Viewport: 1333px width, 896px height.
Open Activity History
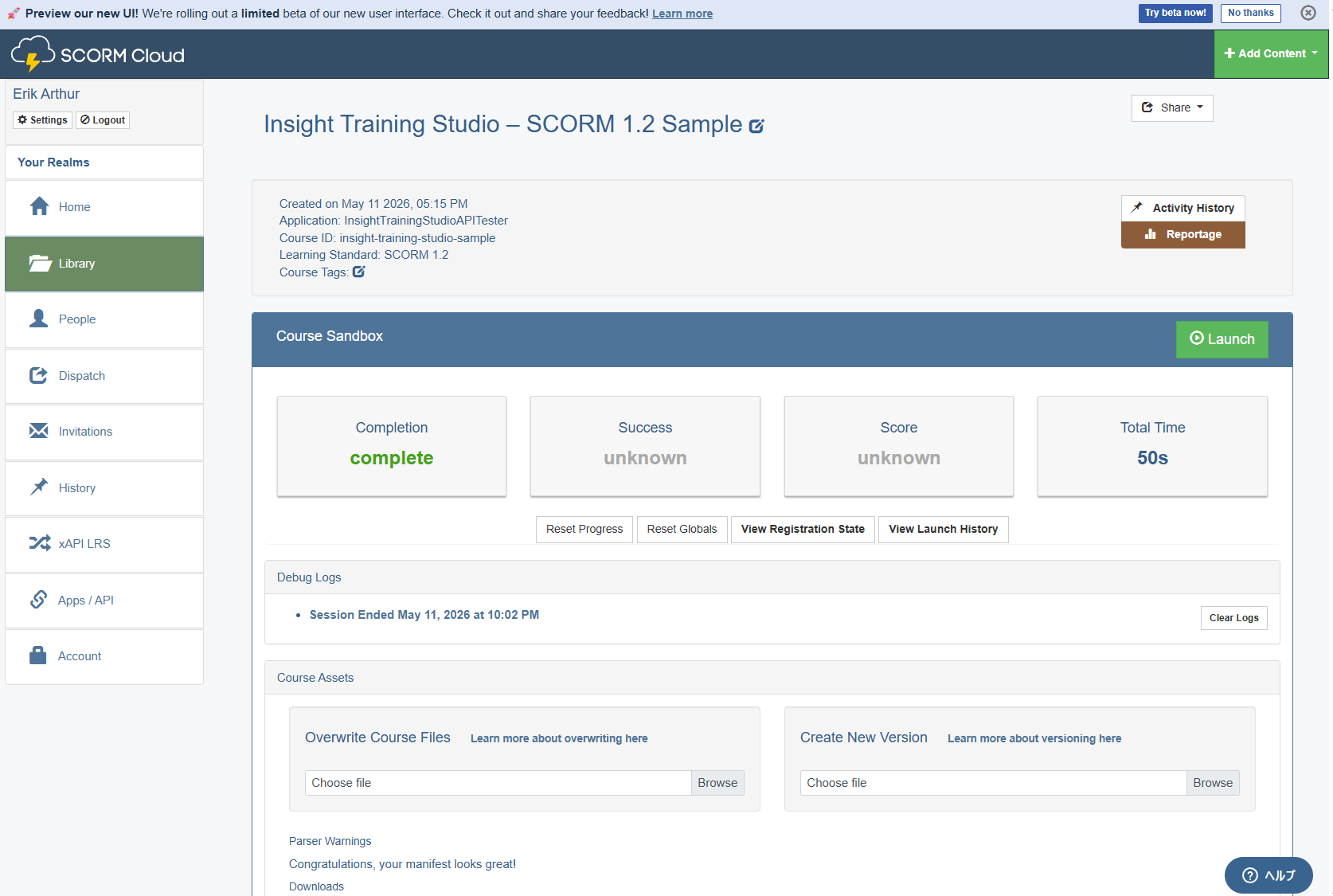coord(1183,208)
